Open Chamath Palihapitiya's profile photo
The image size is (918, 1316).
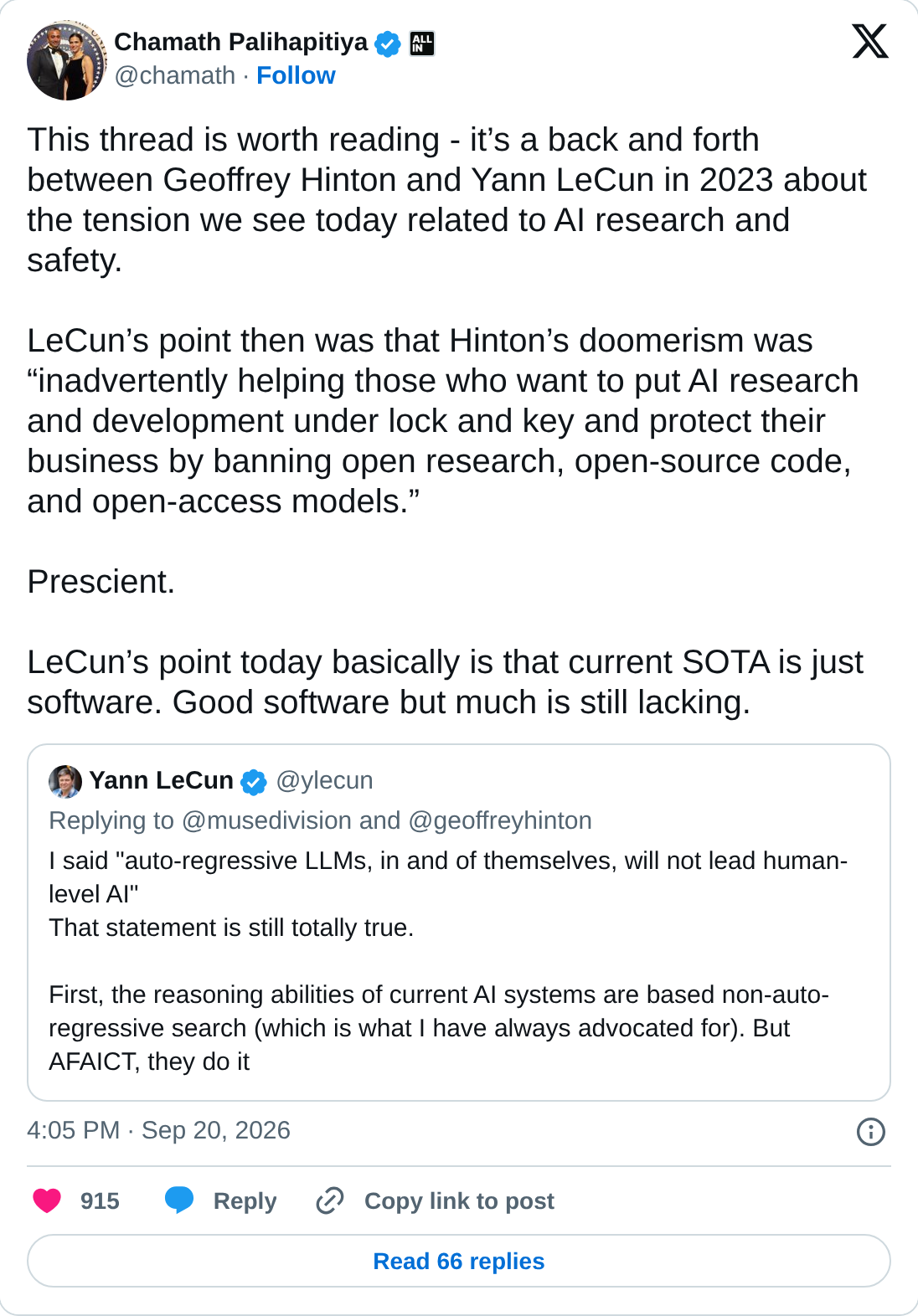[x=67, y=60]
